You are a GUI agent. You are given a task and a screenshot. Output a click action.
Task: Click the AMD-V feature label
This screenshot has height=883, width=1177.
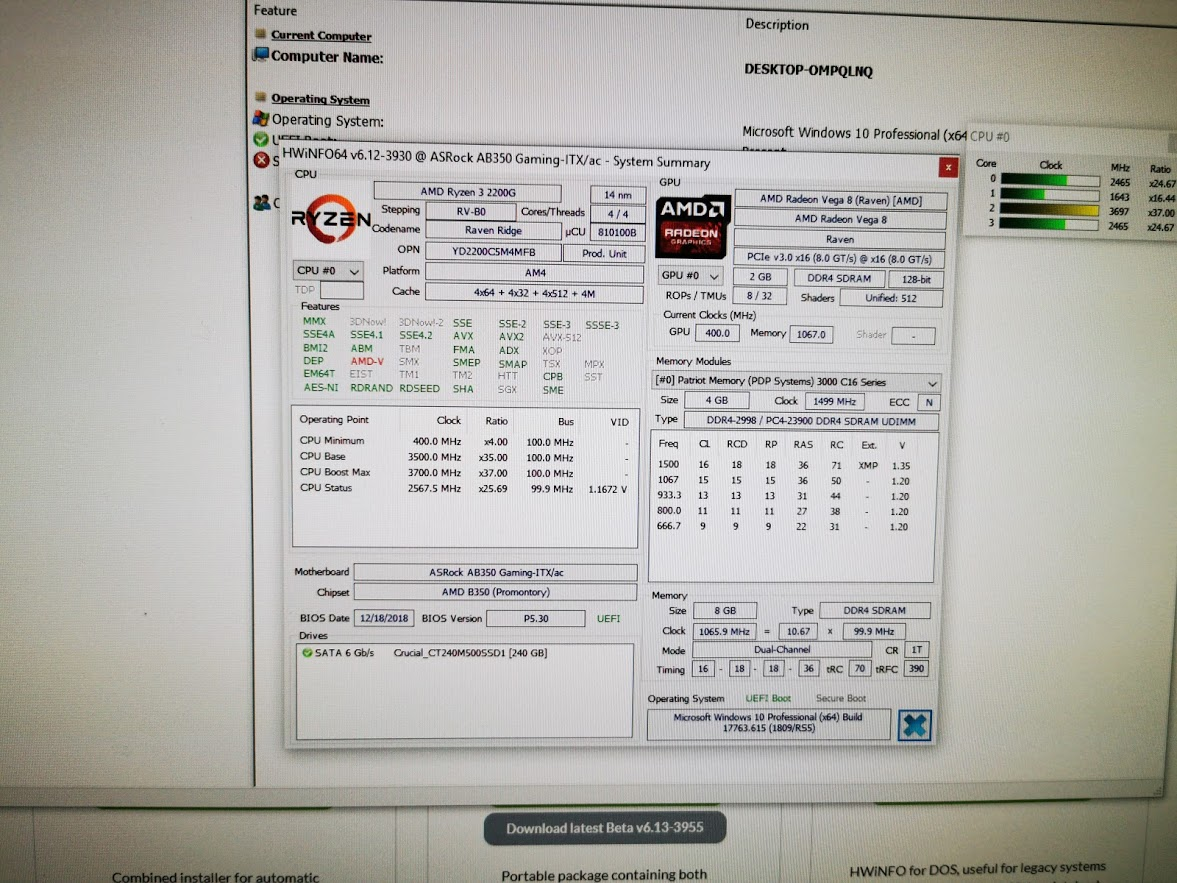[x=366, y=361]
